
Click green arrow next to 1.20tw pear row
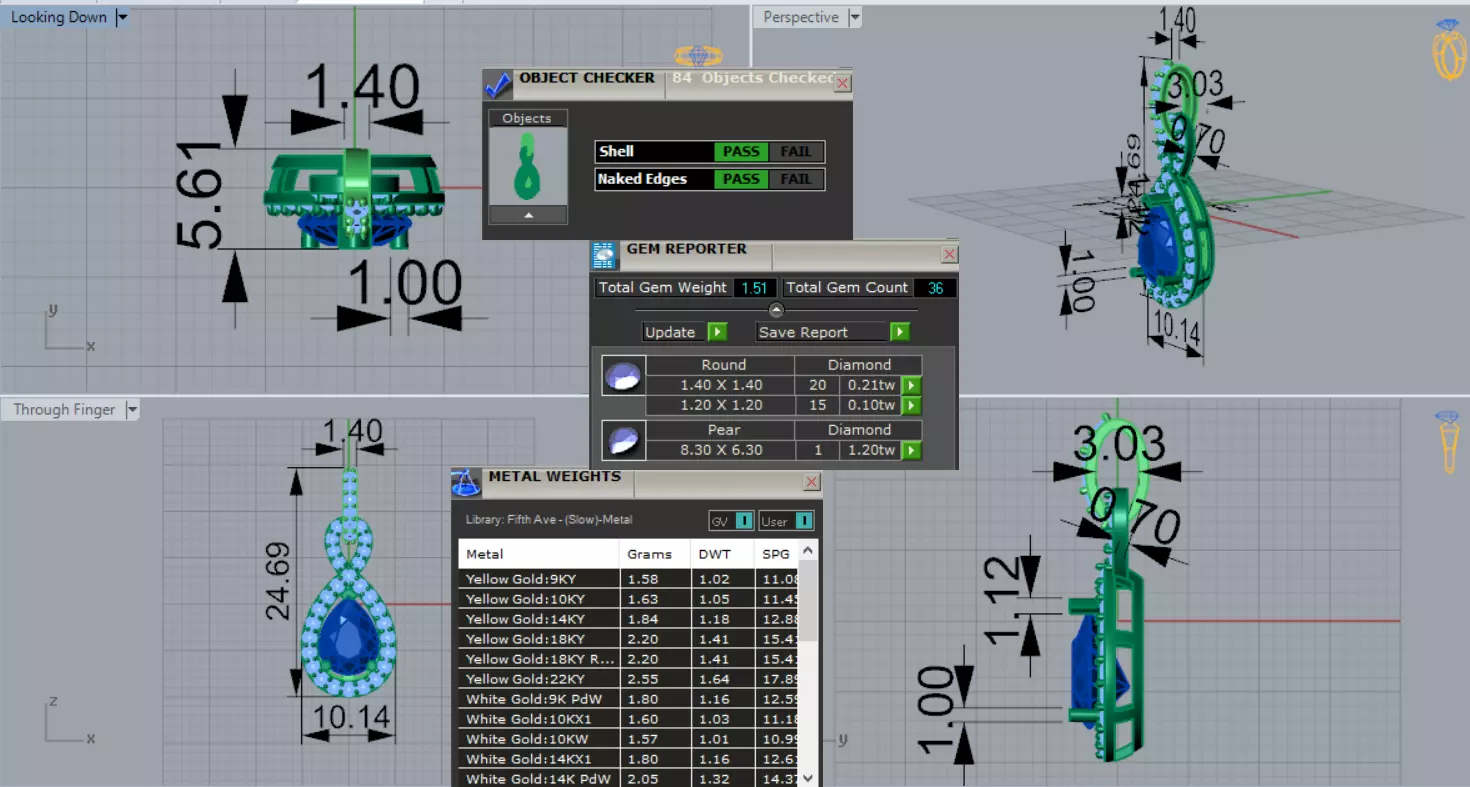tap(911, 450)
